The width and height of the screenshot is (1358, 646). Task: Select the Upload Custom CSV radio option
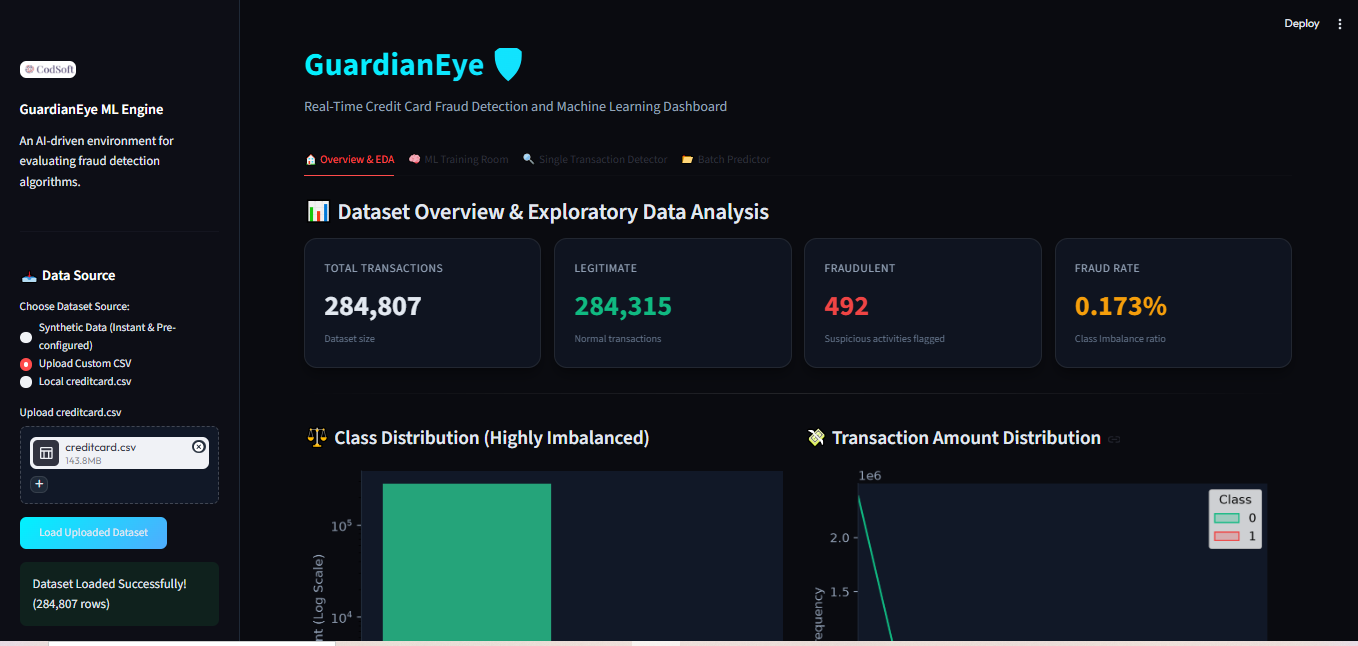click(x=26, y=364)
